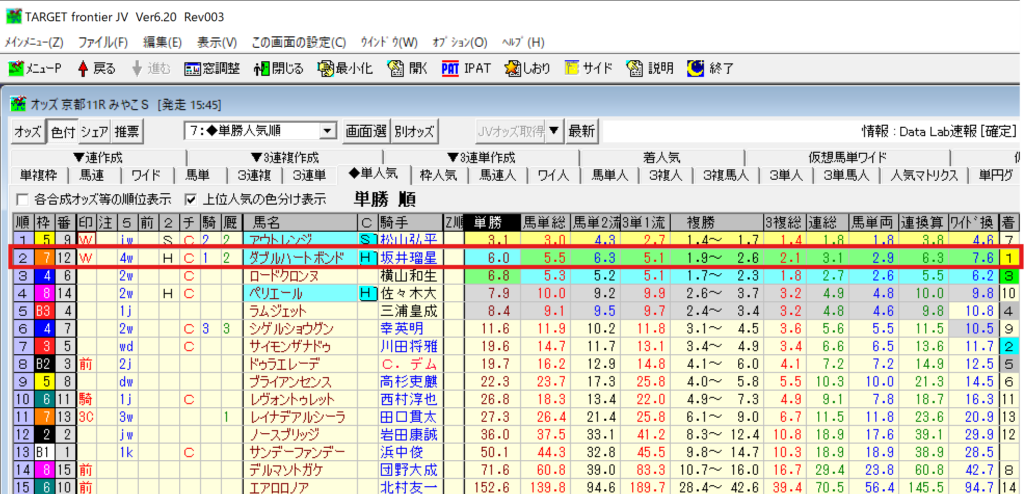1024x494 pixels.
Task: Open the サイド side panel icon
Action: pos(572,68)
